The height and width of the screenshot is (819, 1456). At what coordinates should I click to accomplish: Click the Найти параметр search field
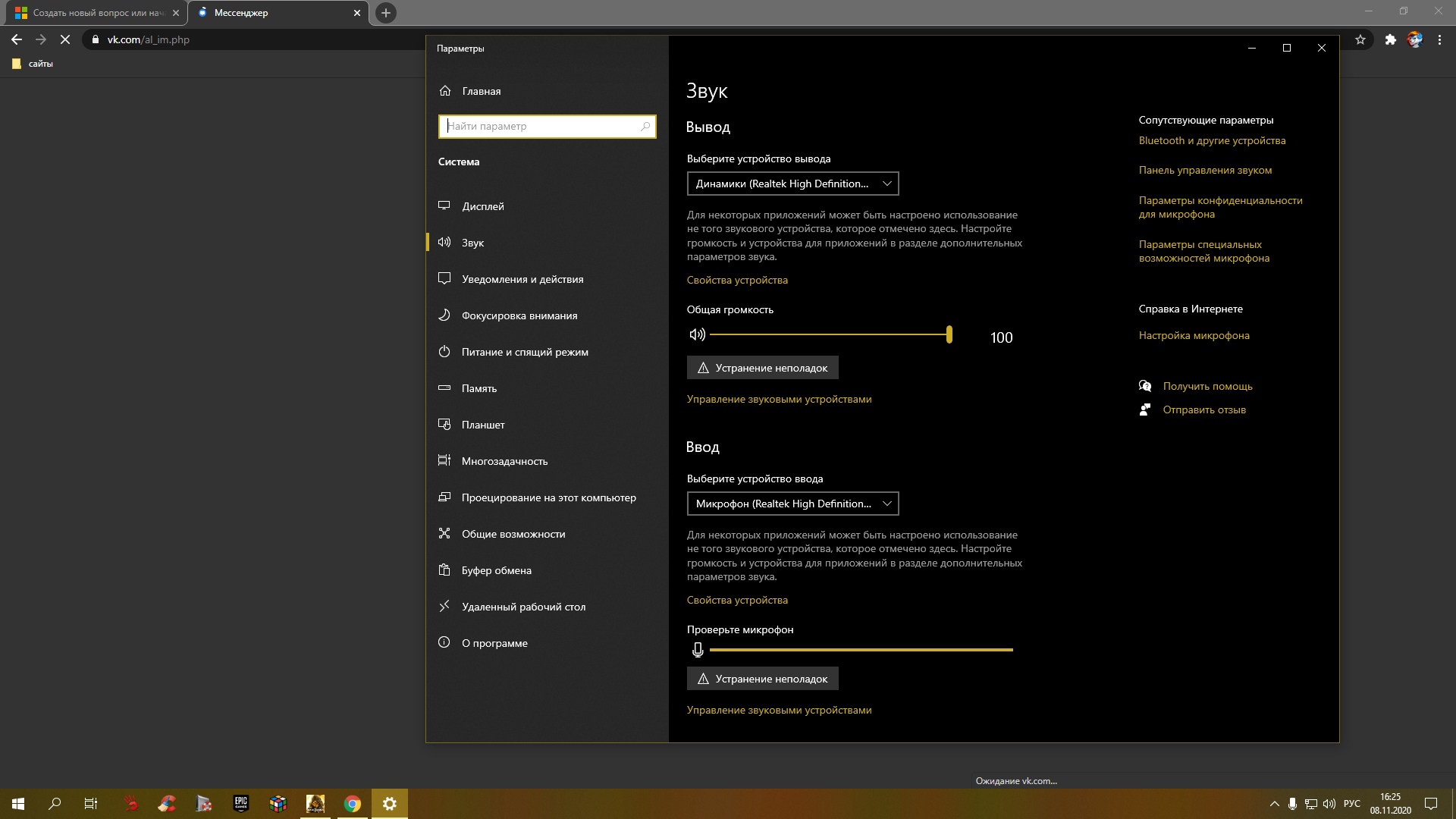[538, 127]
